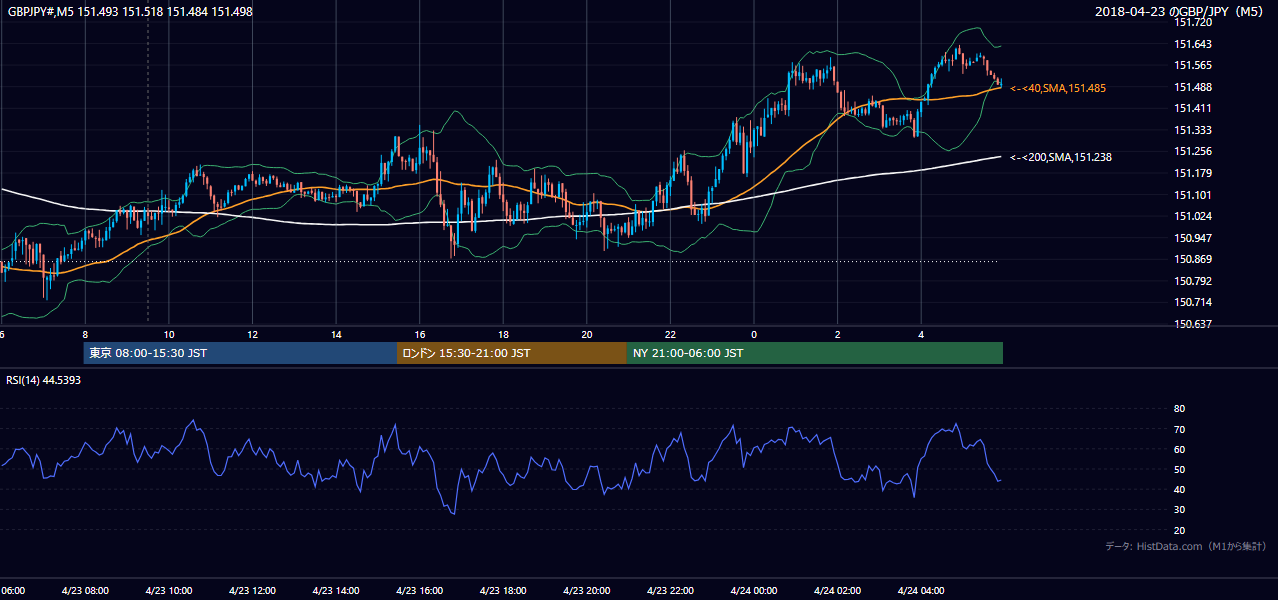This screenshot has height=600, width=1278.
Task: Click the RSI(14) 44.5393 indicator label
Action: (44, 380)
